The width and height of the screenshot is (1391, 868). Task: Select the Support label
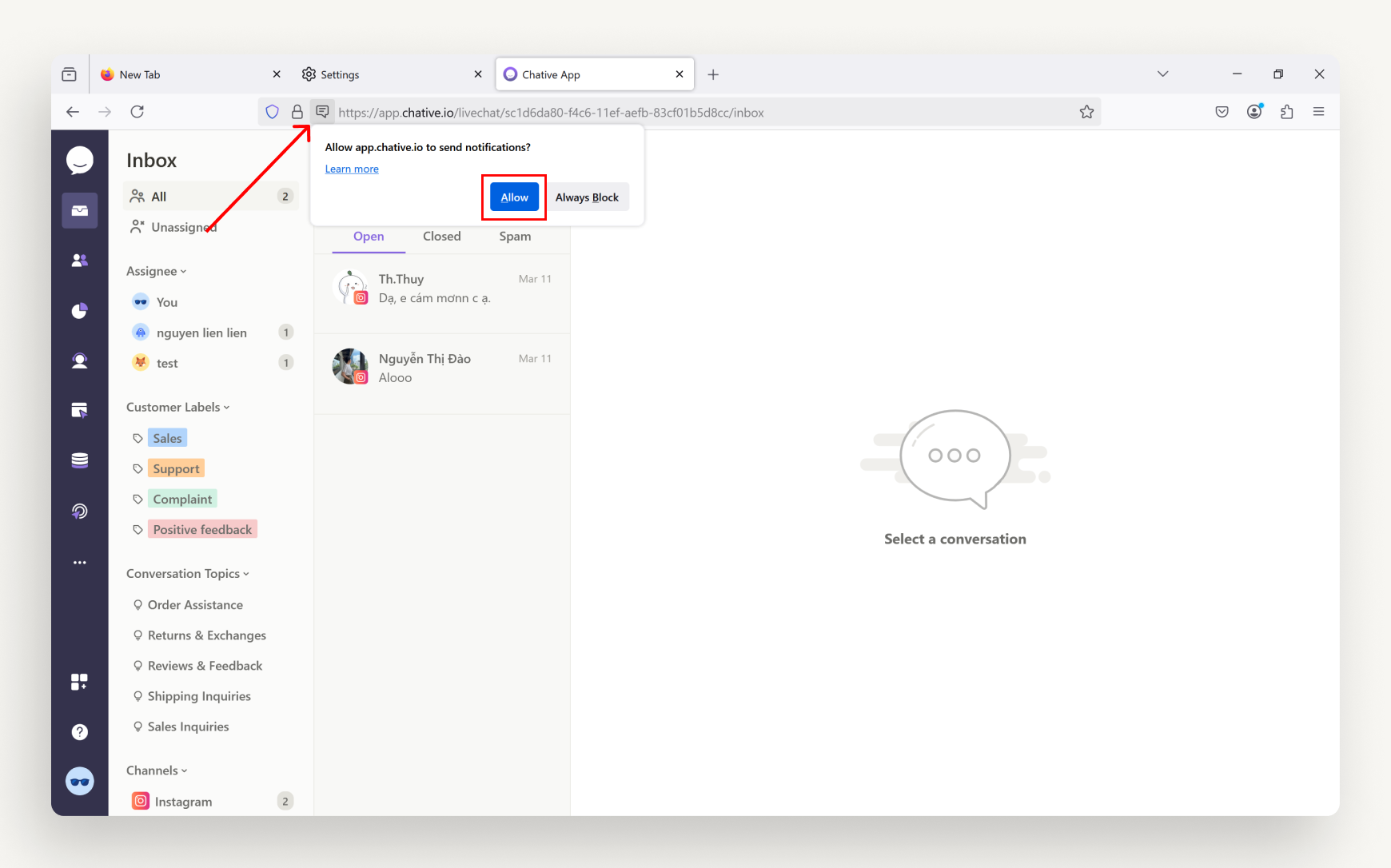click(x=176, y=468)
